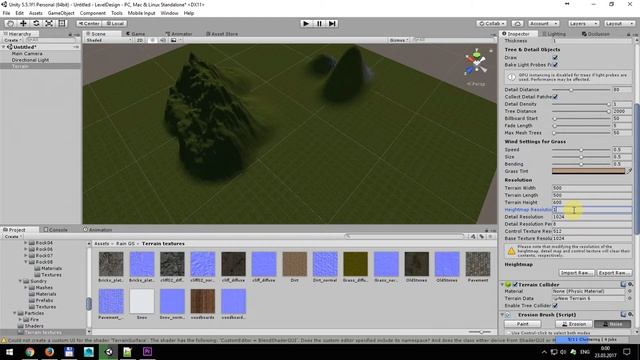Open Terrain Collider gear settings
The width and height of the screenshot is (640, 360).
[x=630, y=284]
